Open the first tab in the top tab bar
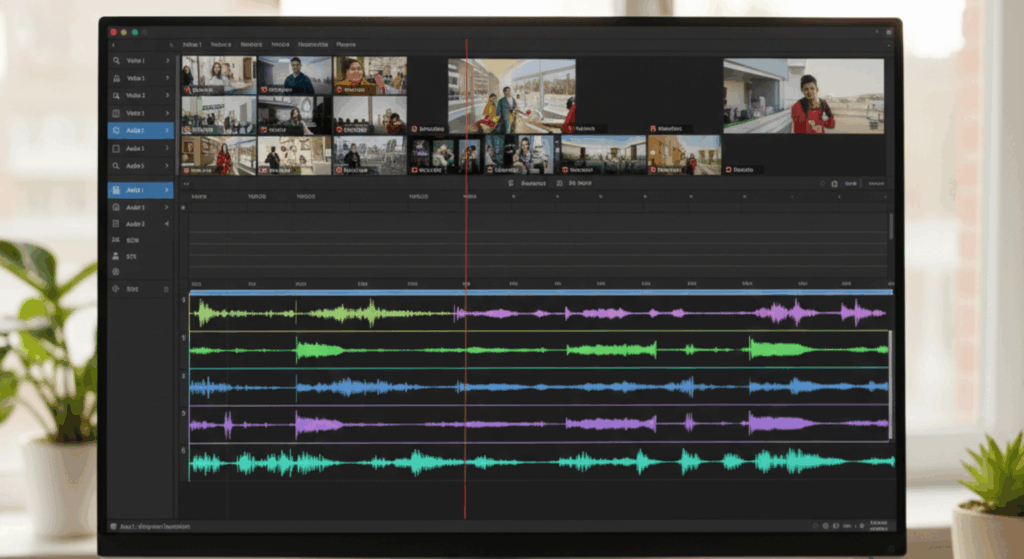1024x559 pixels. pyautogui.click(x=192, y=45)
